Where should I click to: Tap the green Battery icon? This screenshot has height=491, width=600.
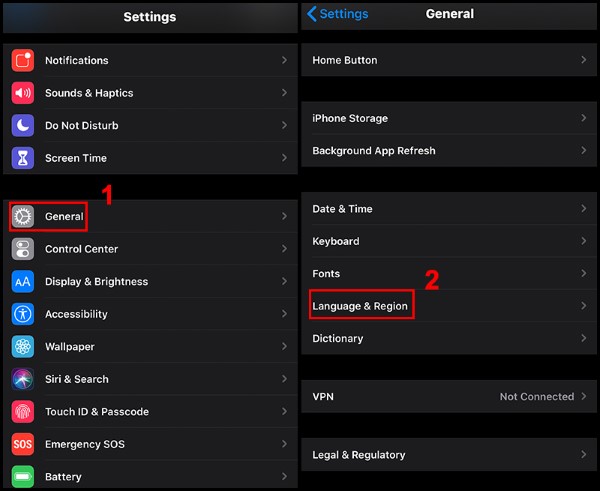(23, 476)
